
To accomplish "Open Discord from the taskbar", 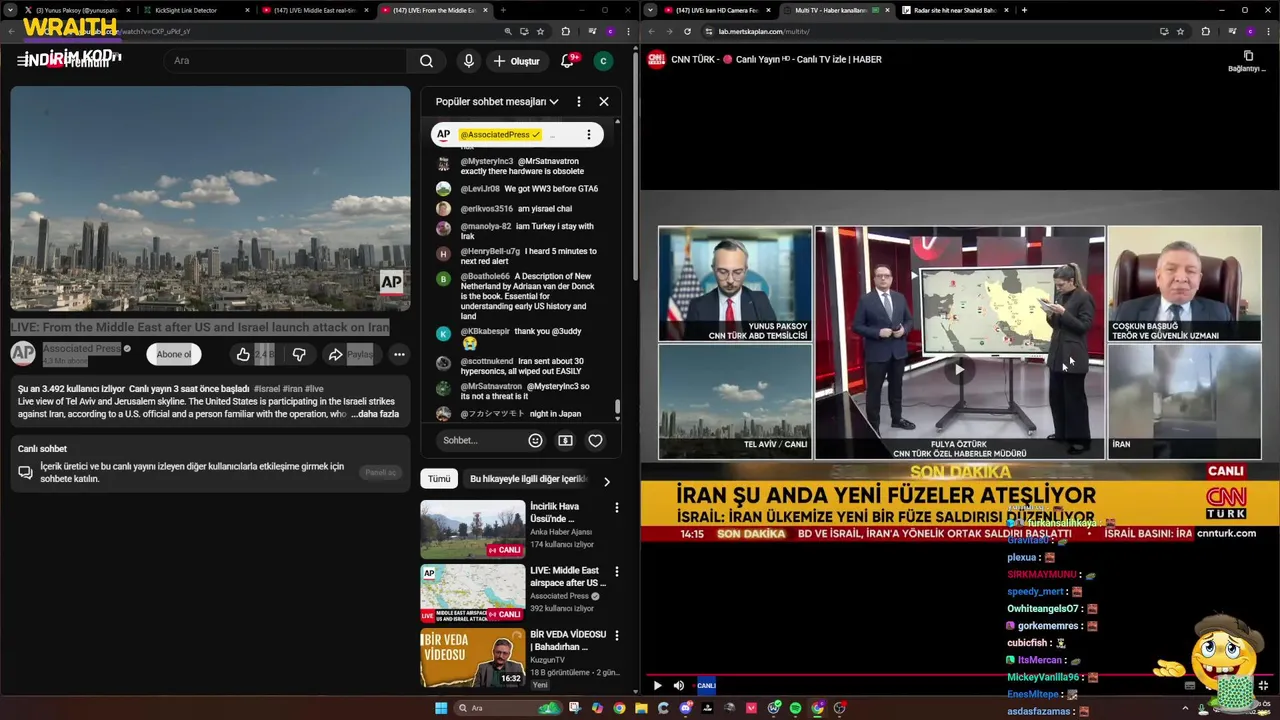I will tap(686, 708).
